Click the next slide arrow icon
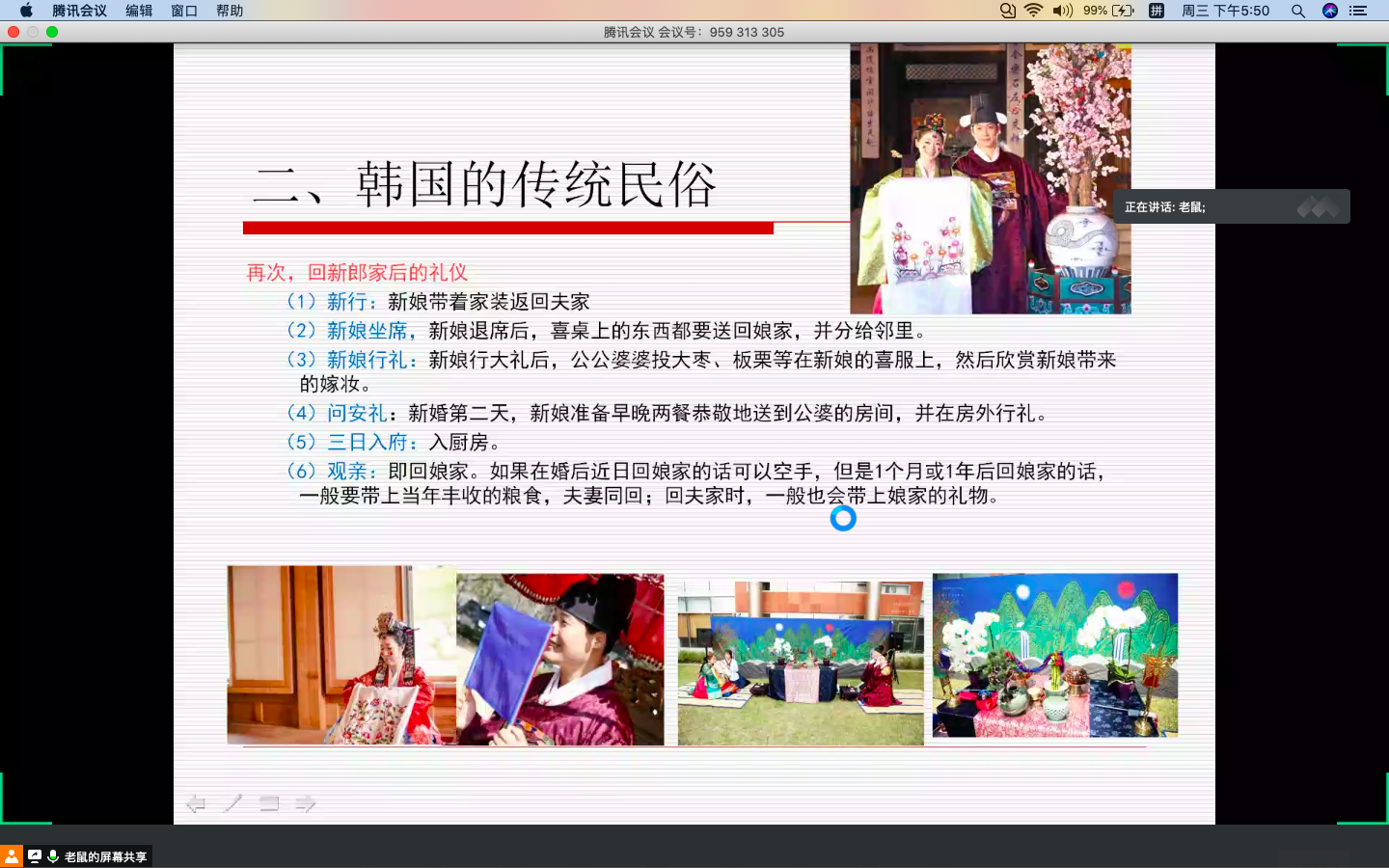This screenshot has height=868, width=1389. 306,803
